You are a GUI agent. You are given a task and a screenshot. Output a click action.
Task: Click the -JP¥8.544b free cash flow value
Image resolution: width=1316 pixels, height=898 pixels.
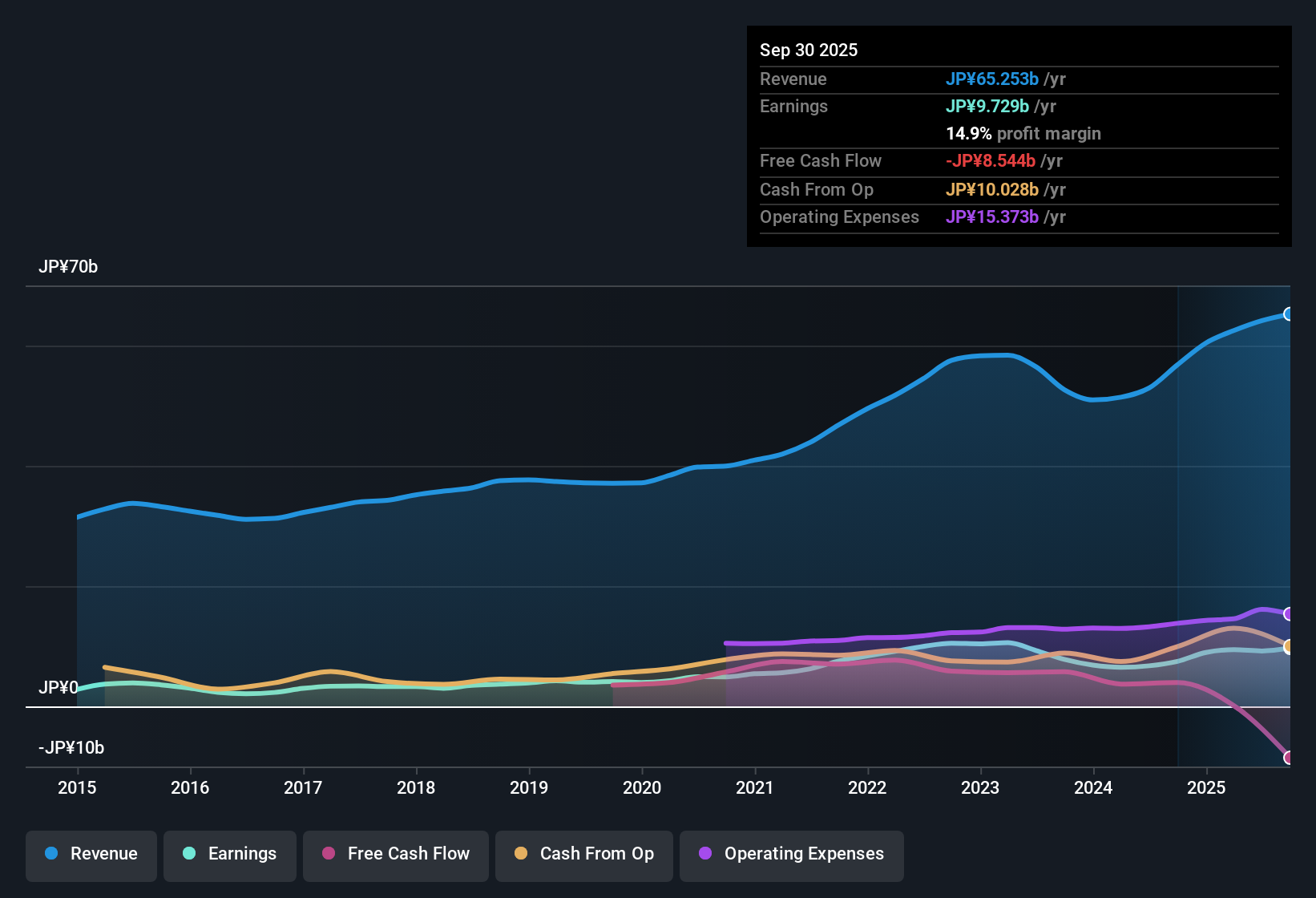click(x=991, y=160)
